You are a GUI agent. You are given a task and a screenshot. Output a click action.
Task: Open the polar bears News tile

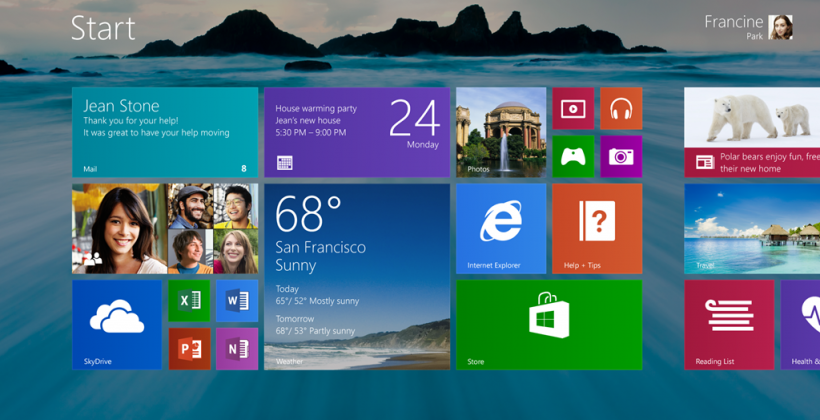coord(752,132)
